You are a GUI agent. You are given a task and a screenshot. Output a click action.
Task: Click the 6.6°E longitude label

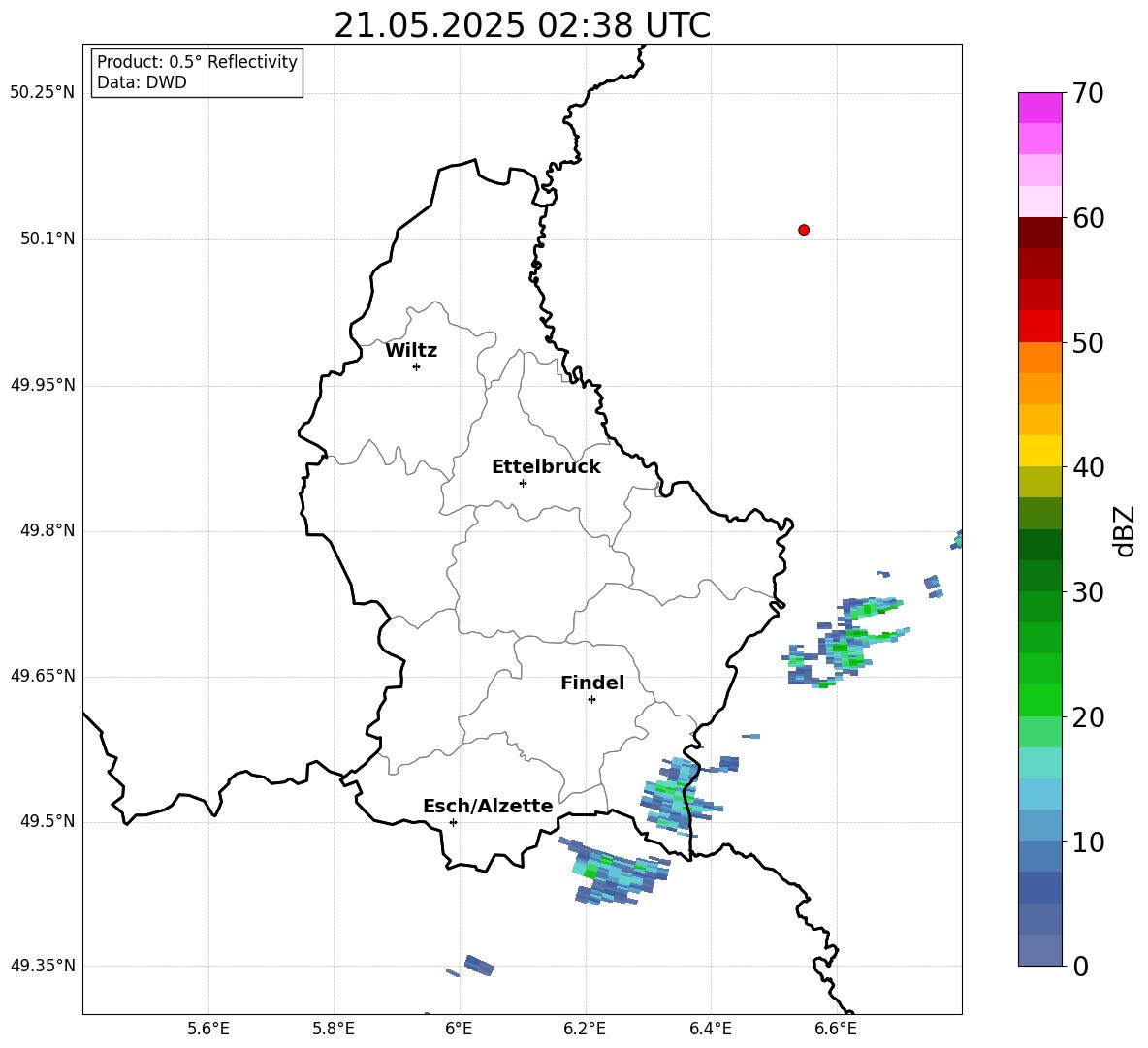tap(836, 1029)
